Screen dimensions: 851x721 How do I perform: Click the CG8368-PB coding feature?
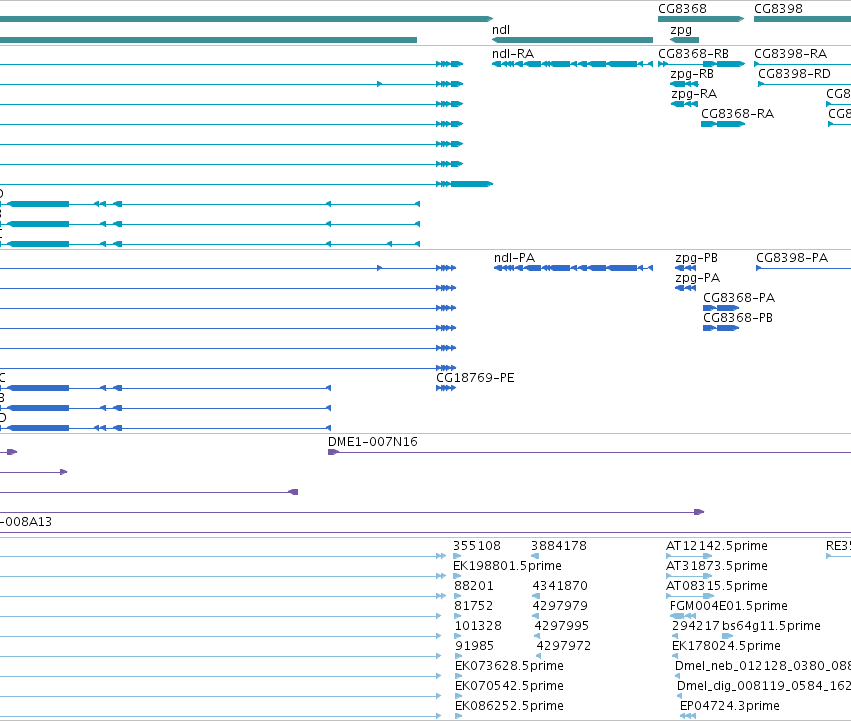(721, 328)
